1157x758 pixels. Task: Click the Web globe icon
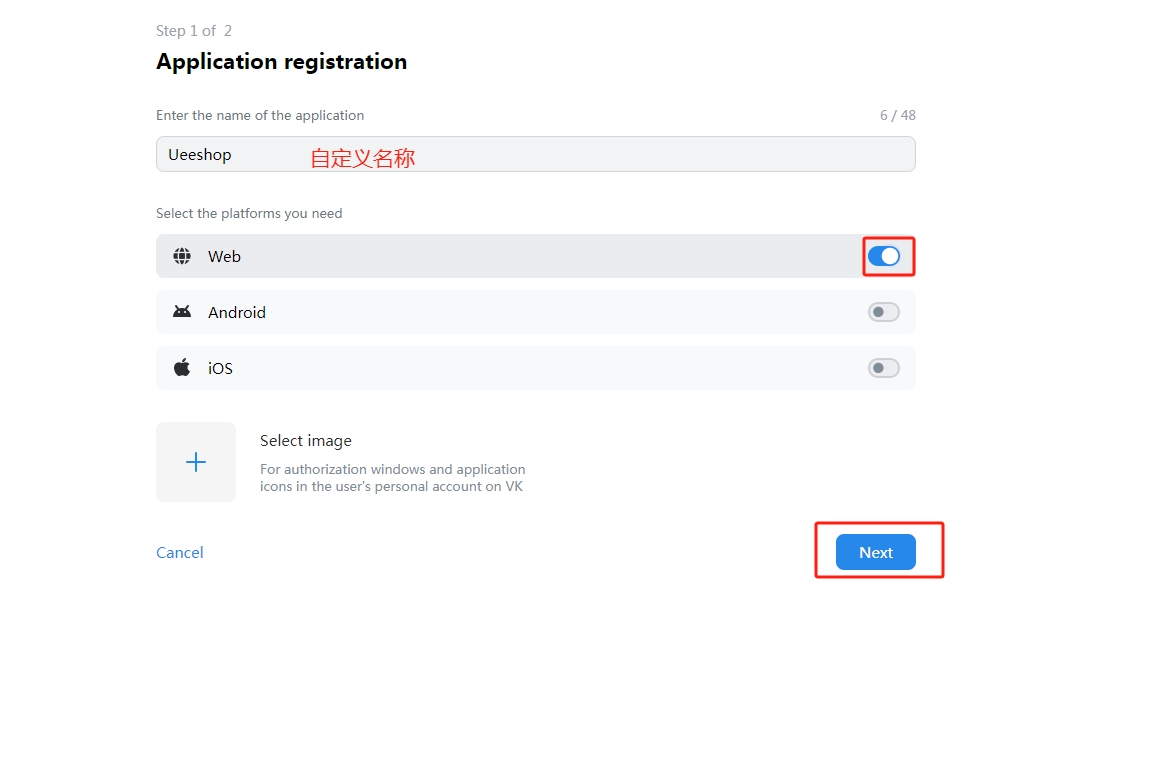click(182, 256)
